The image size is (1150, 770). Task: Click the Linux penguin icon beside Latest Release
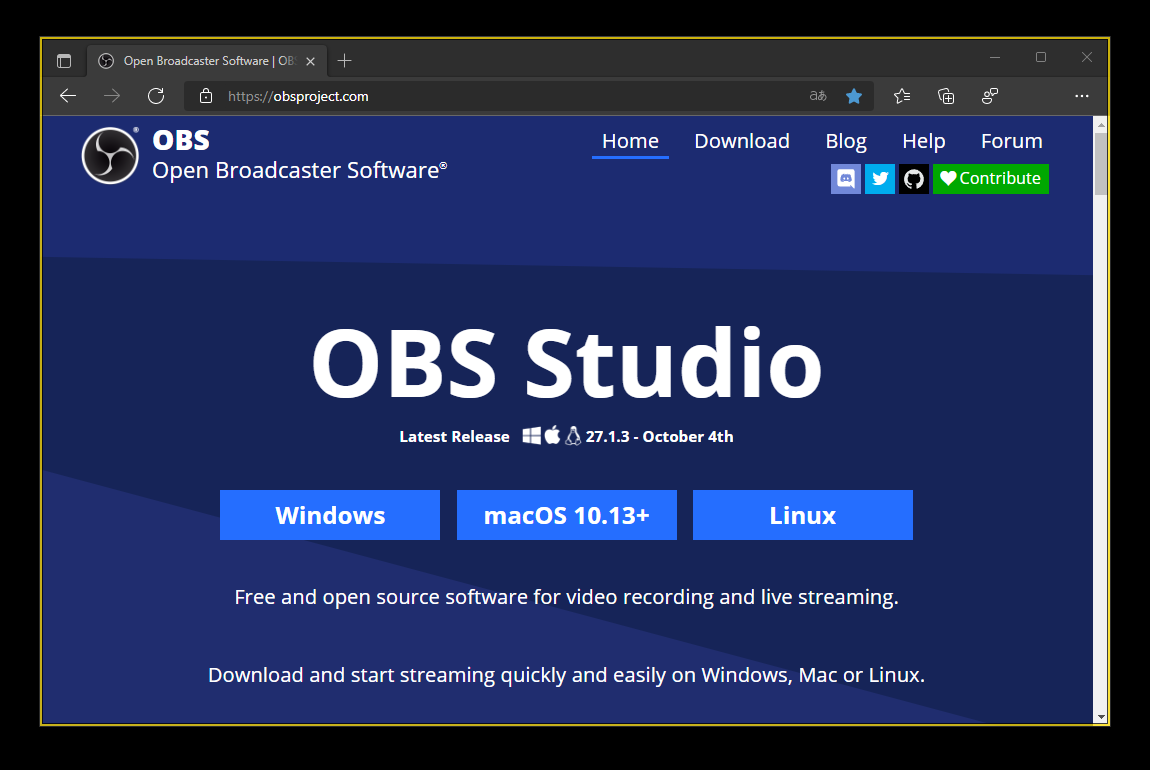pyautogui.click(x=573, y=436)
